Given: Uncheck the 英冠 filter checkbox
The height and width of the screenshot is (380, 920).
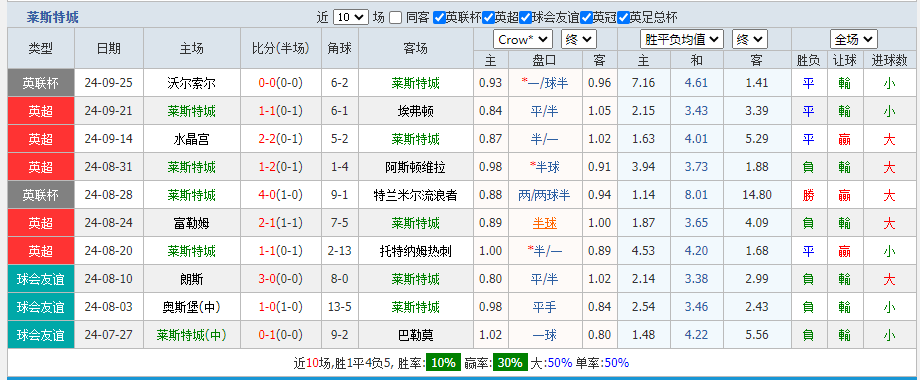Looking at the screenshot, I should [x=586, y=18].
